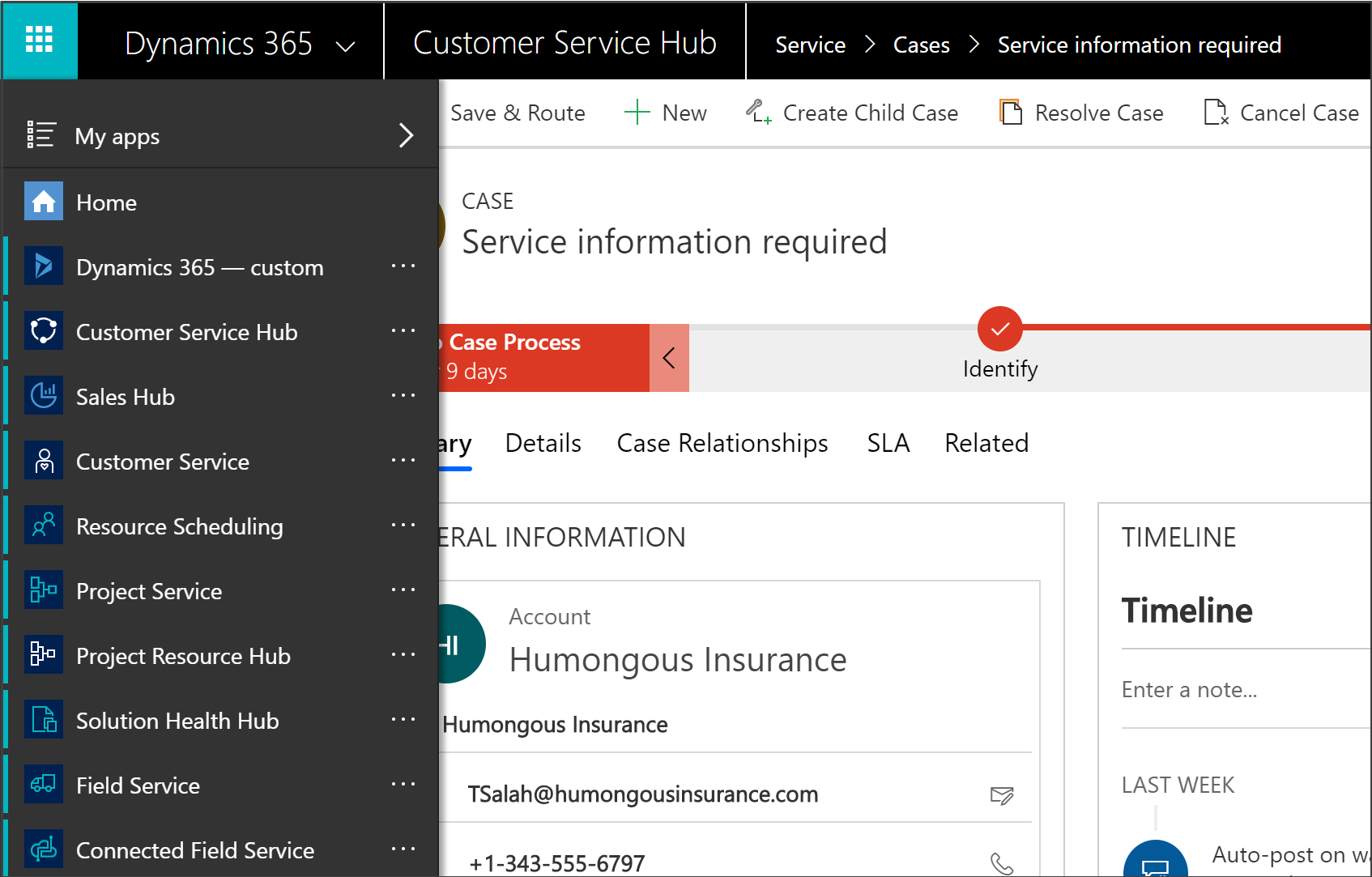1372x877 pixels.
Task: Open more options for Project Resource Hub
Action: click(403, 654)
